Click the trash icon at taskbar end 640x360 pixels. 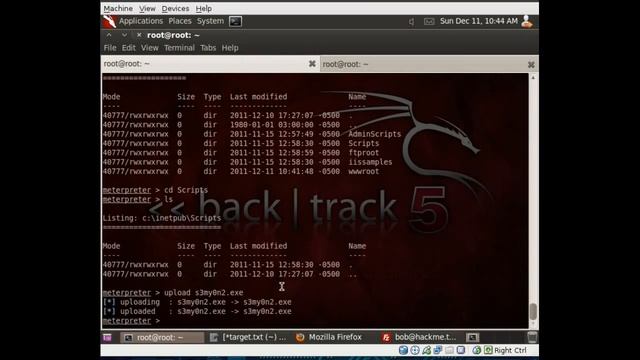[532, 337]
